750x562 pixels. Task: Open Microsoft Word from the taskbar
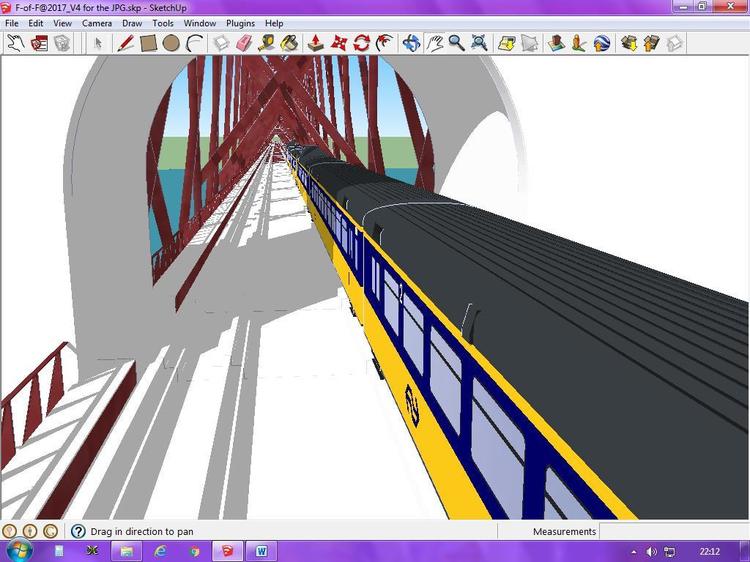(260, 551)
